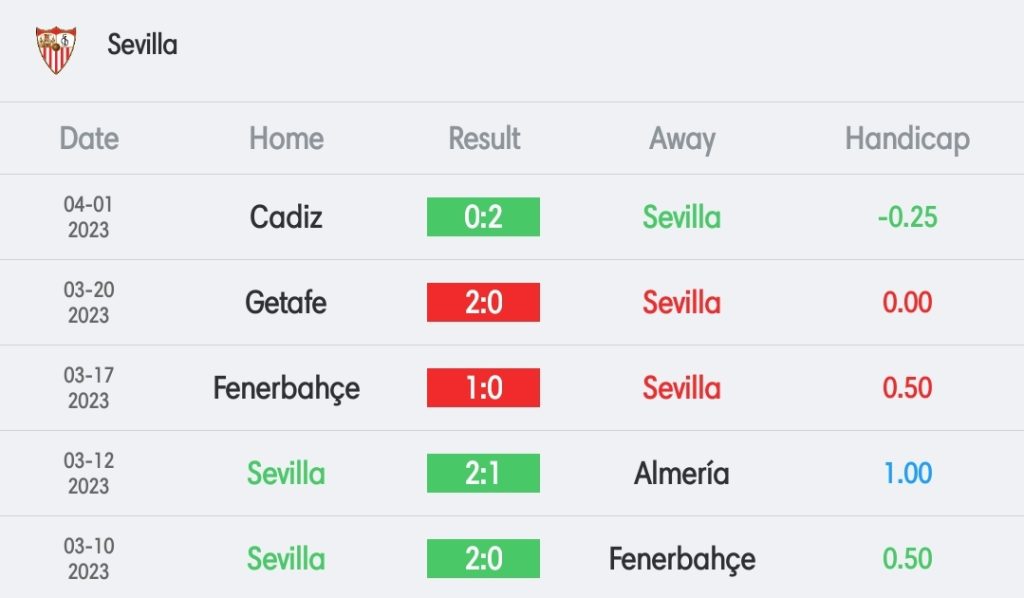Select the Date column header

pos(89,138)
